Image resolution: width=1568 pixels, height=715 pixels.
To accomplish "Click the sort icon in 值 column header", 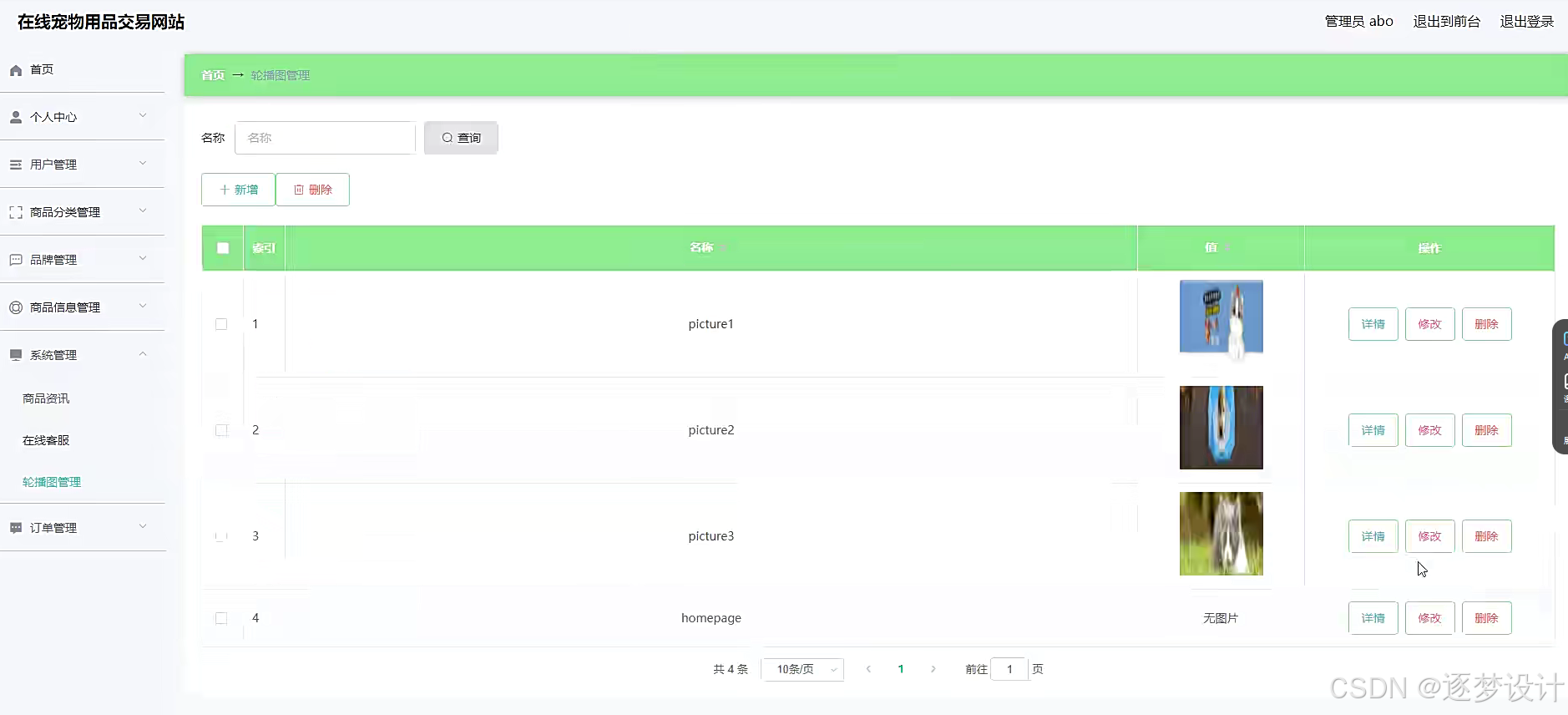I will [1228, 248].
